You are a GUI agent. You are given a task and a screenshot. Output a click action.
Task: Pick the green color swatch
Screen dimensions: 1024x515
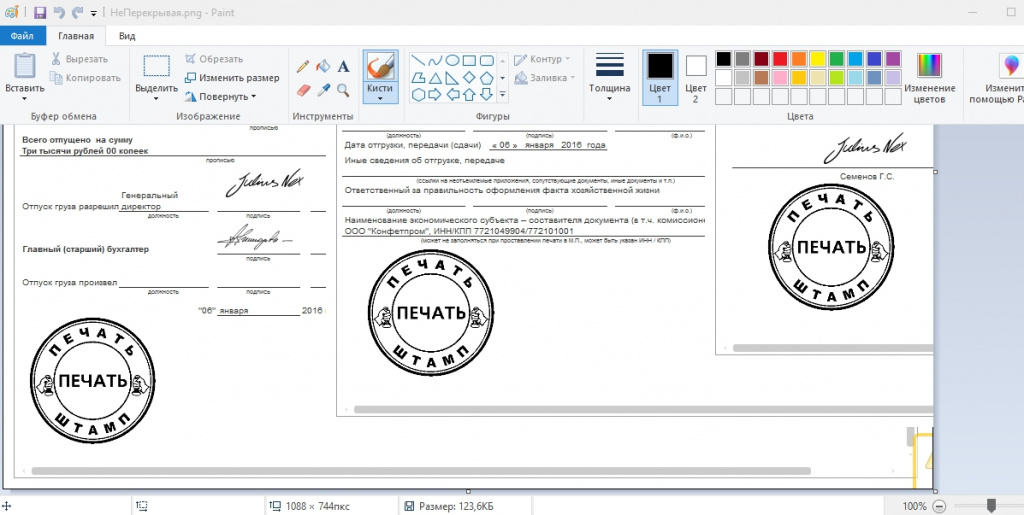(837, 59)
